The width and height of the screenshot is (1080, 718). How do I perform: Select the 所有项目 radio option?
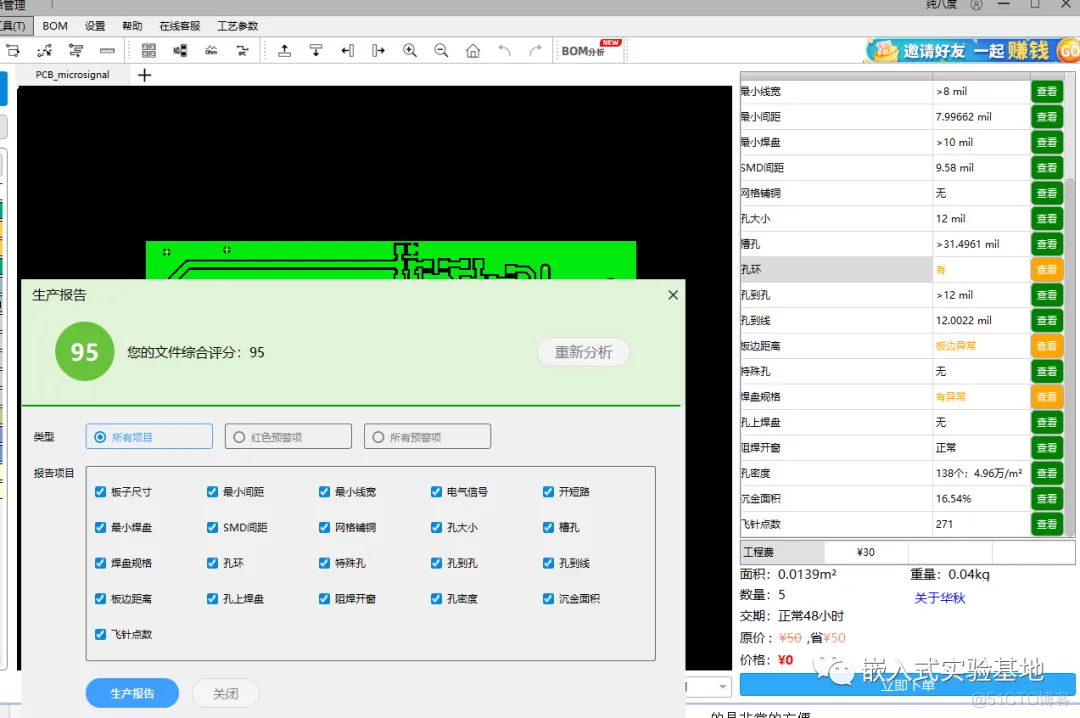[149, 437]
